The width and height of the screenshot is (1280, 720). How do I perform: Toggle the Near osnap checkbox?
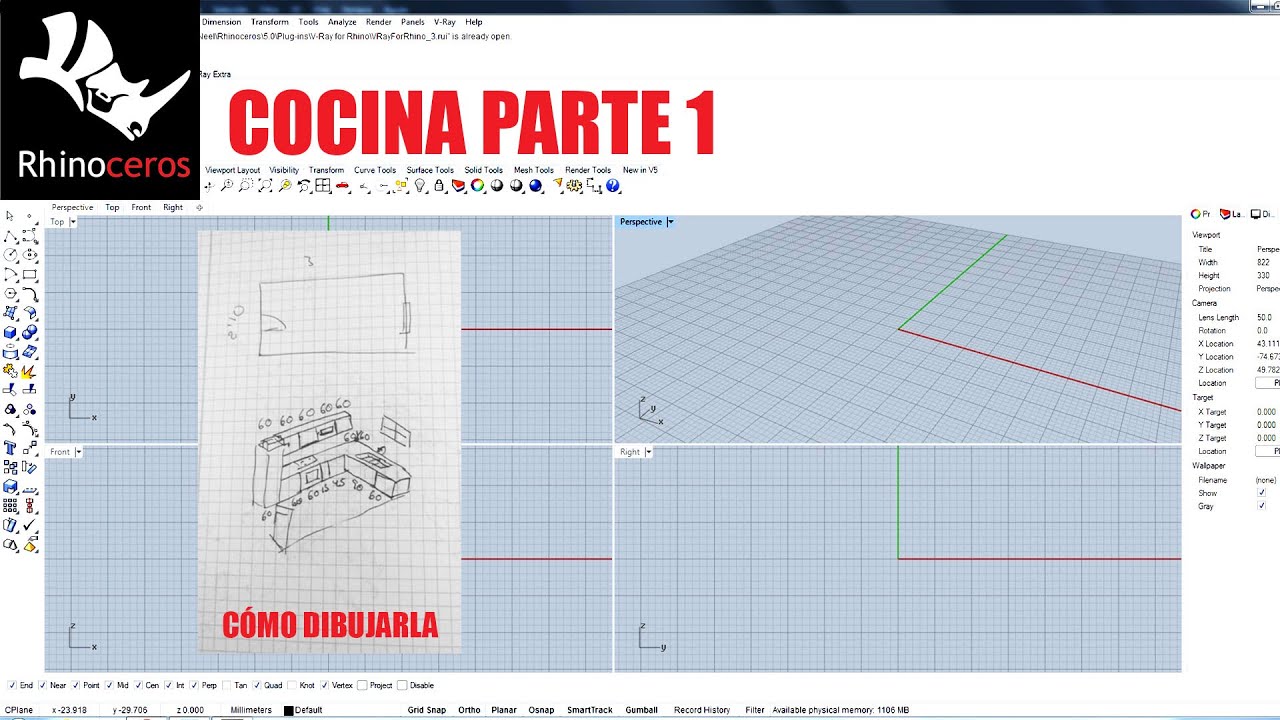41,685
